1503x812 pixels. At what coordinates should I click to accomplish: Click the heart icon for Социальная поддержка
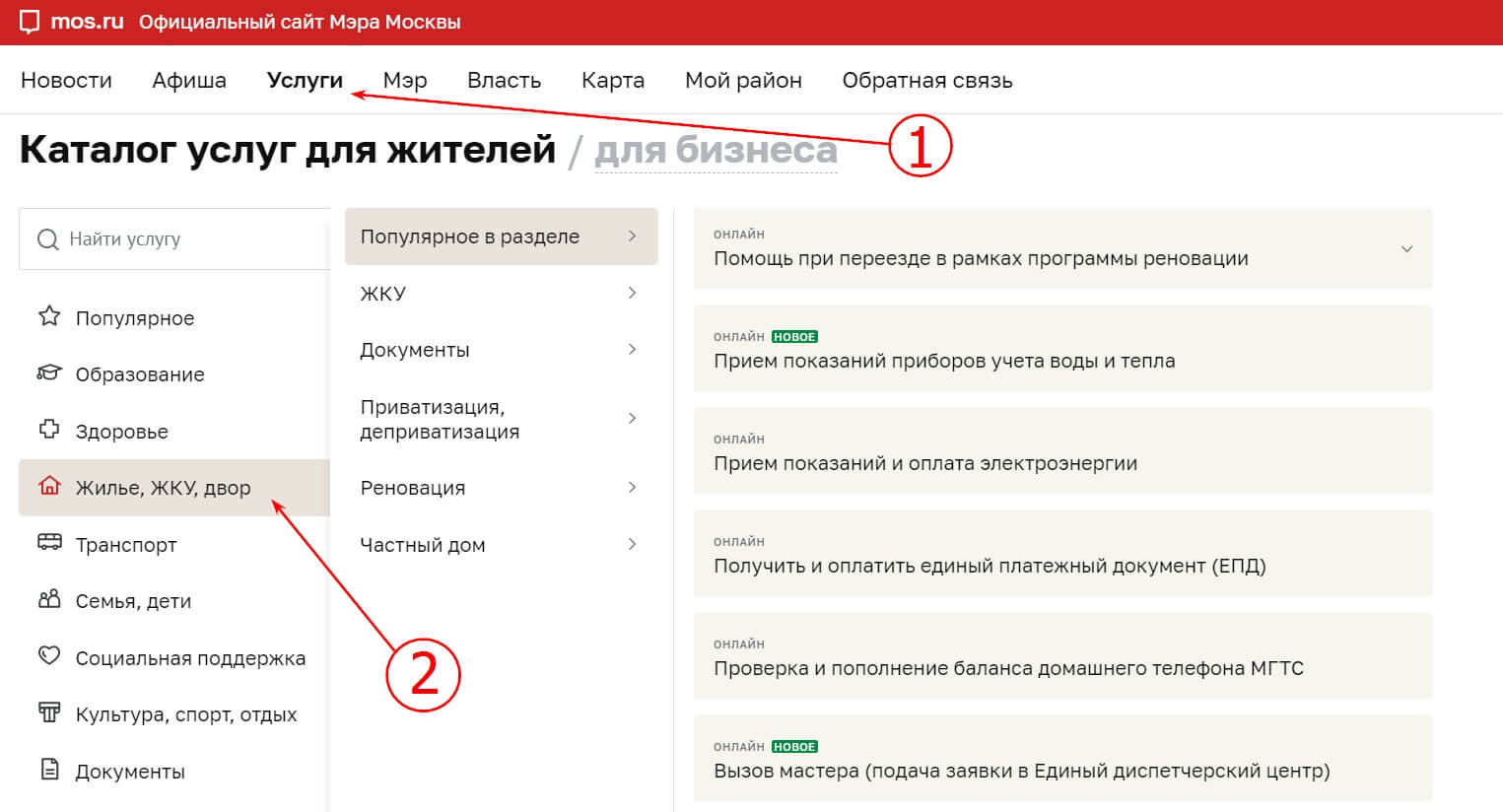49,655
